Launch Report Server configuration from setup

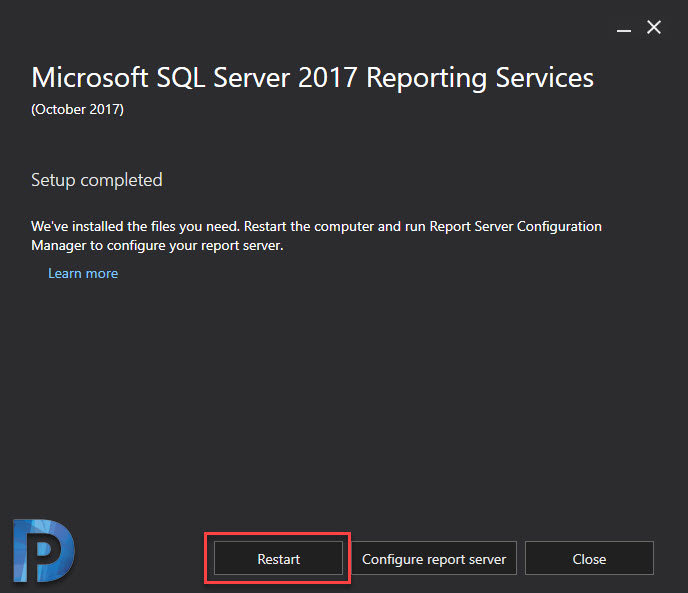434,558
